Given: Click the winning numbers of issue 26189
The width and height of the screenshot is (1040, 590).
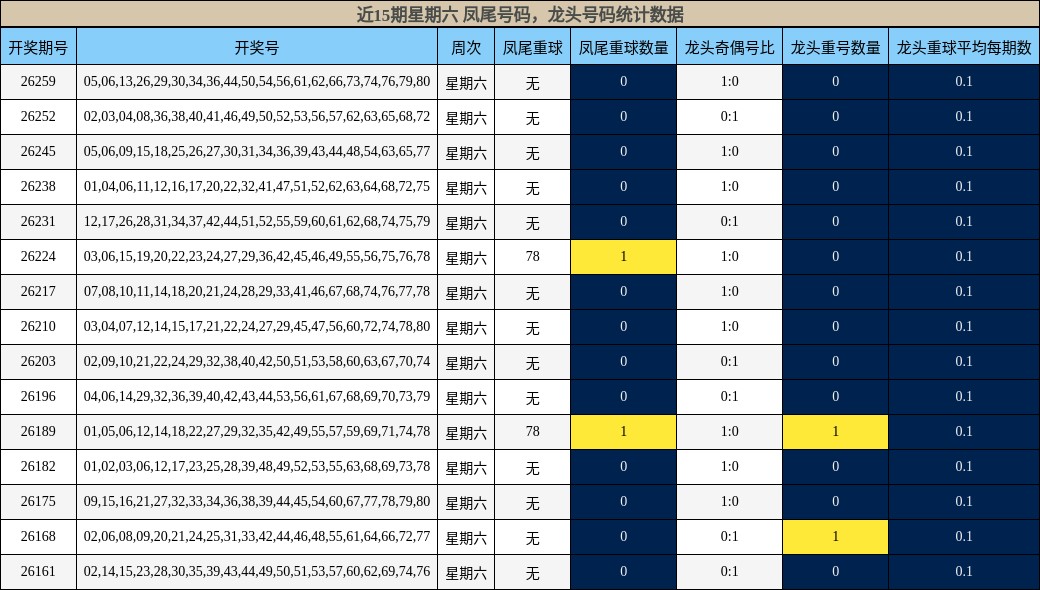Looking at the screenshot, I should click(x=257, y=432).
